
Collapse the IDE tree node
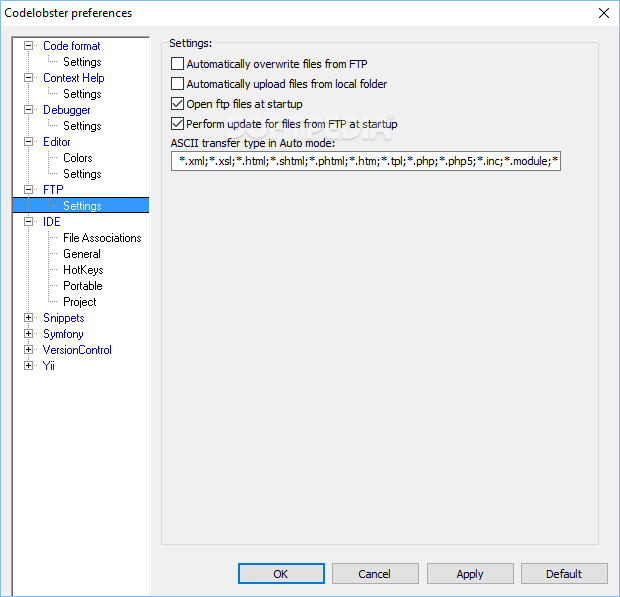tap(28, 221)
